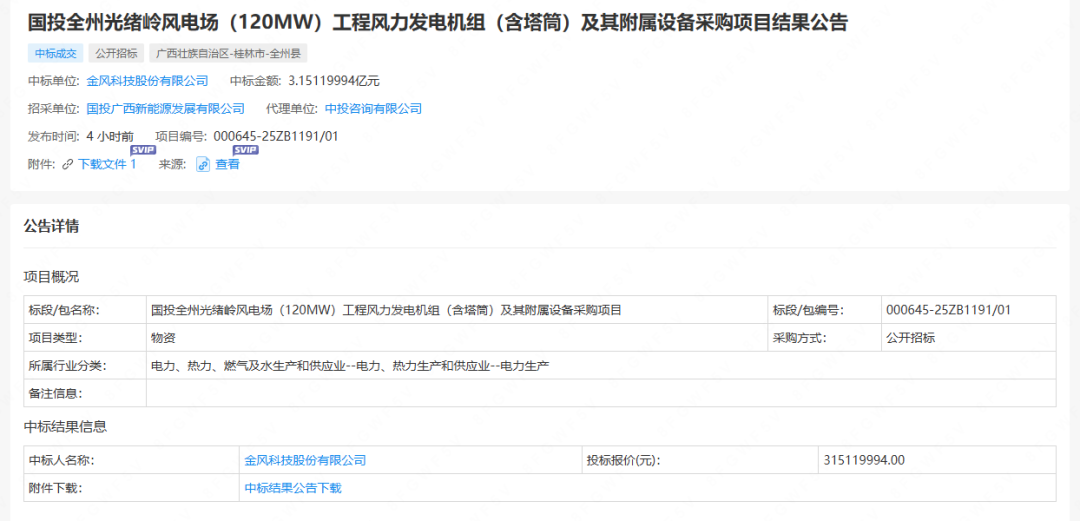Open 下载文件 1 attachment link
Image resolution: width=1080 pixels, height=521 pixels.
(107, 164)
